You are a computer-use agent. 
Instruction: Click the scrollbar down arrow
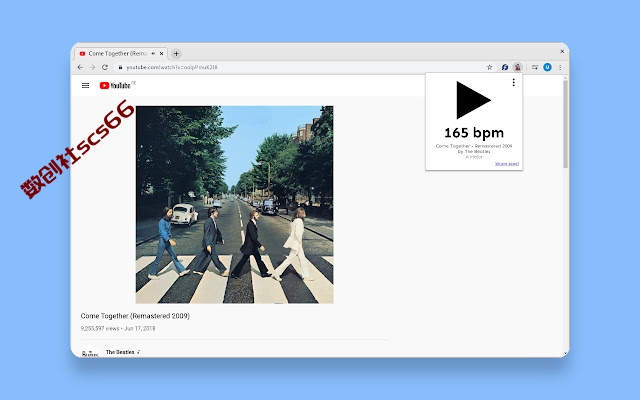tap(565, 353)
